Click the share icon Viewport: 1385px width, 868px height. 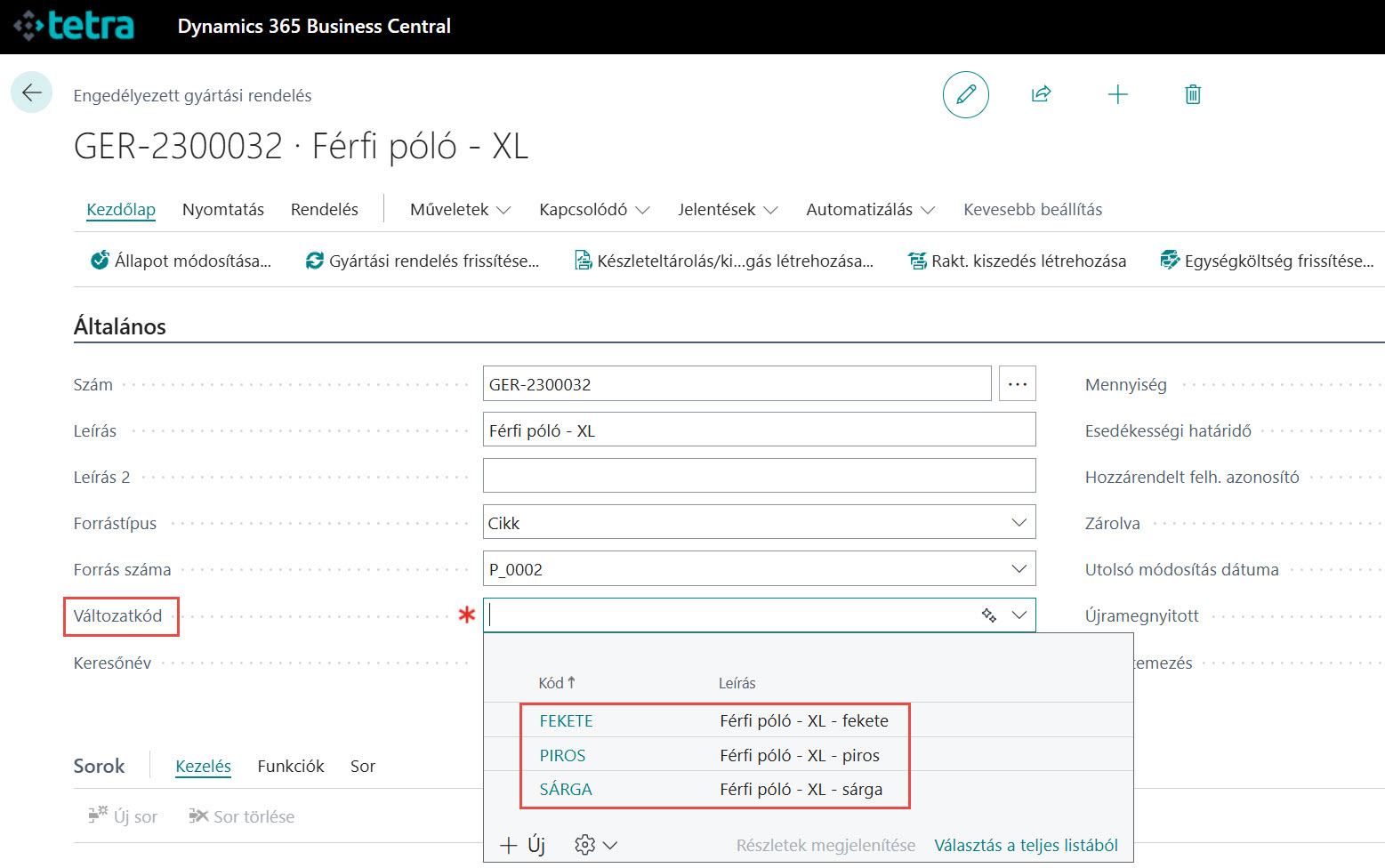(1041, 94)
